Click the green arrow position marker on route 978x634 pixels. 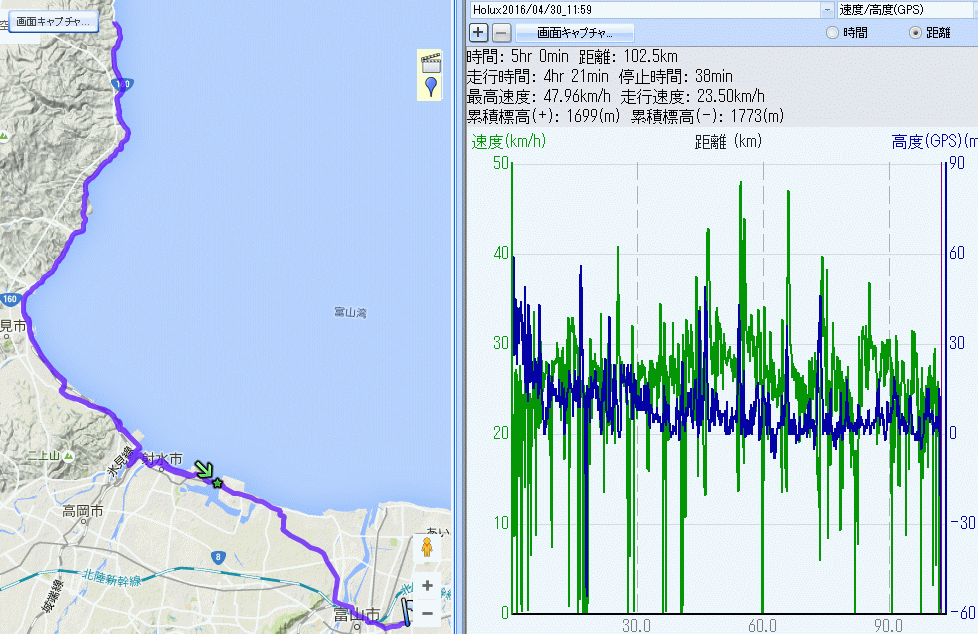[x=205, y=470]
